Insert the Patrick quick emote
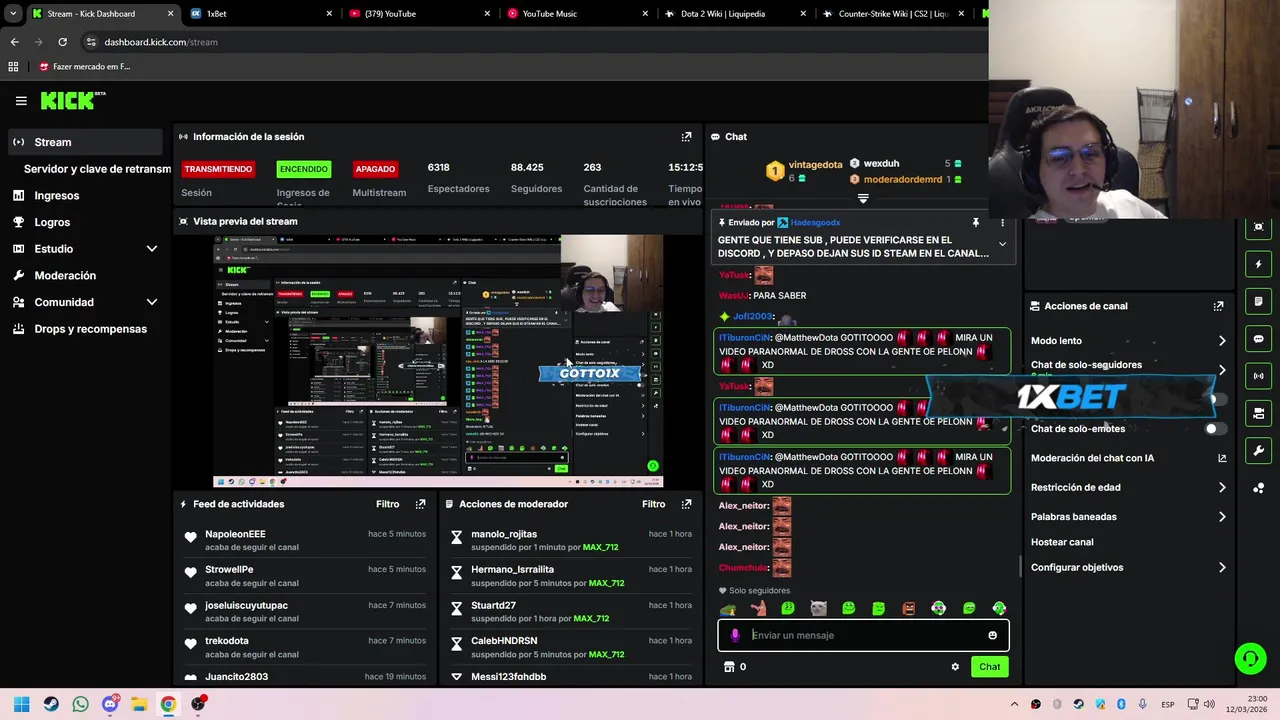Image resolution: width=1280 pixels, height=720 pixels. (x=758, y=608)
